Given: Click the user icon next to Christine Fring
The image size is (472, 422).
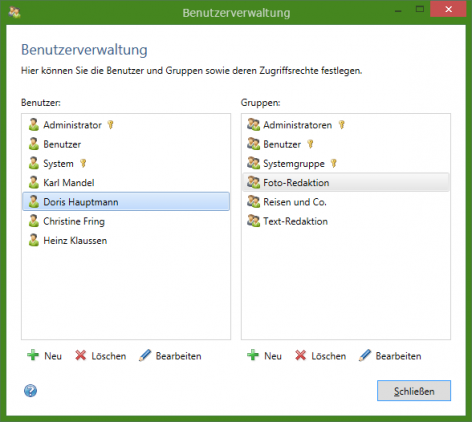Looking at the screenshot, I should pos(34,221).
